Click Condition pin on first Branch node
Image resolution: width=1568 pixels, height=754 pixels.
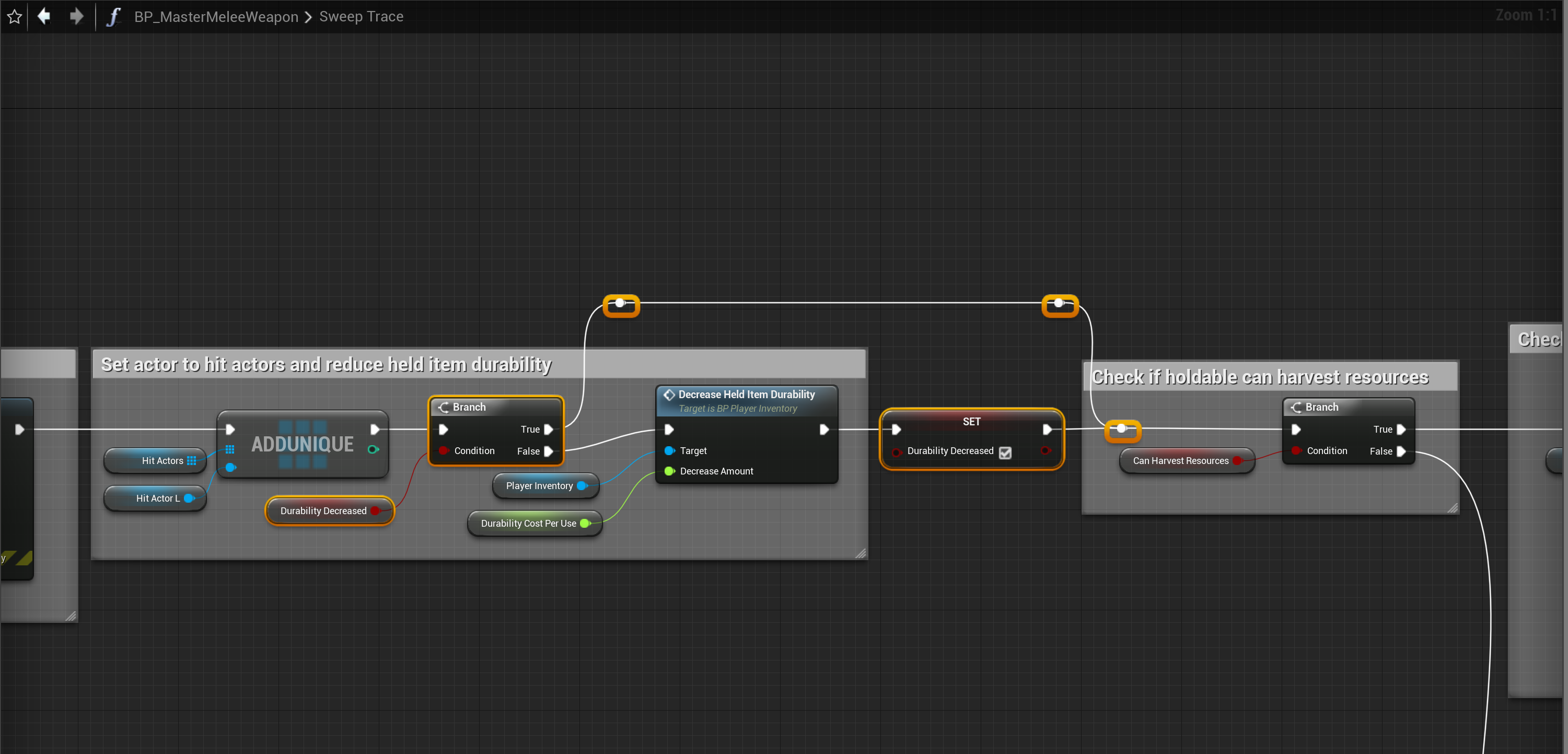[444, 451]
